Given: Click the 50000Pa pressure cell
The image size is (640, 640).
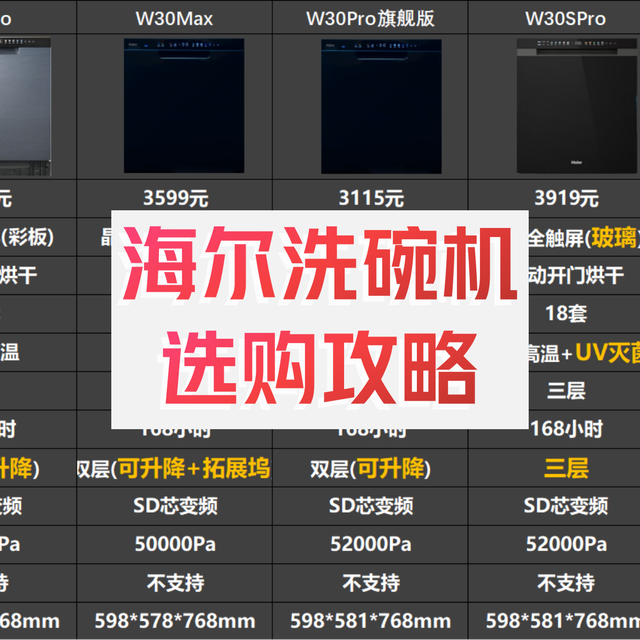Looking at the screenshot, I should (x=175, y=544).
